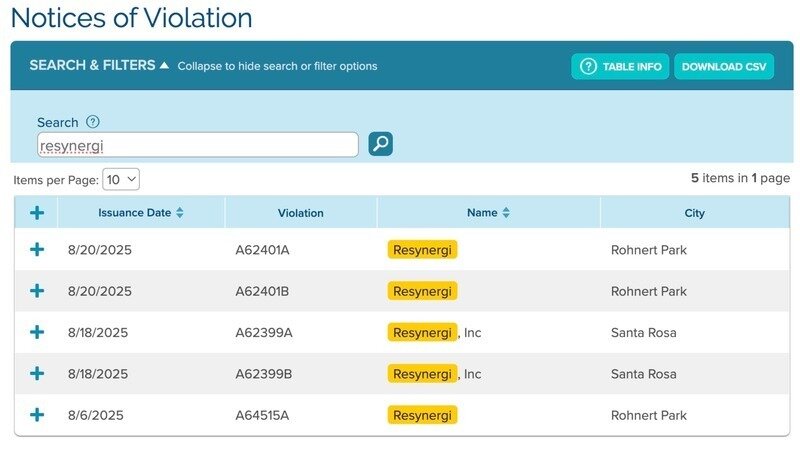The width and height of the screenshot is (800, 450).
Task: Click the magnifying glass search button
Action: coord(380,144)
